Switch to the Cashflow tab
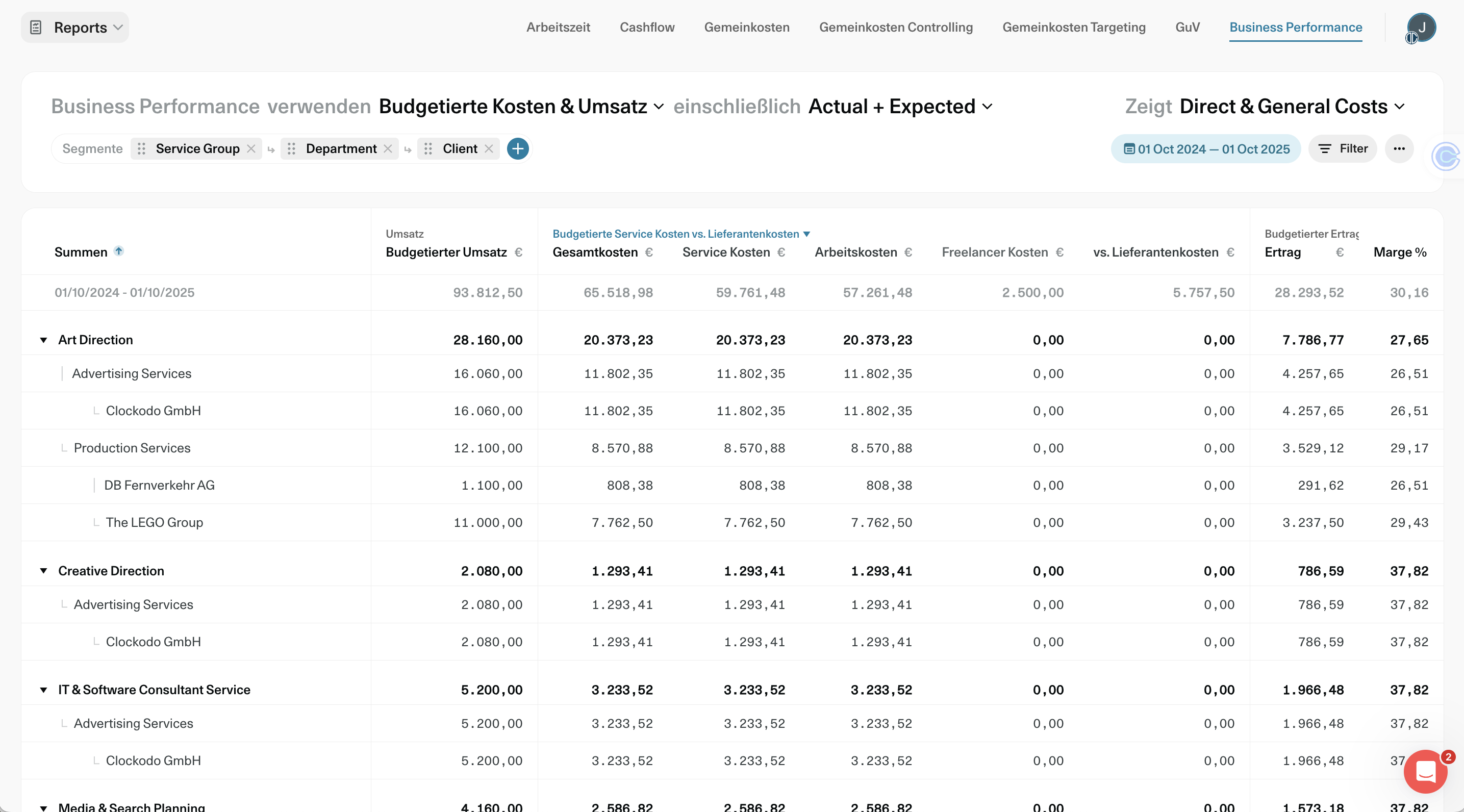The image size is (1464, 812). click(647, 27)
